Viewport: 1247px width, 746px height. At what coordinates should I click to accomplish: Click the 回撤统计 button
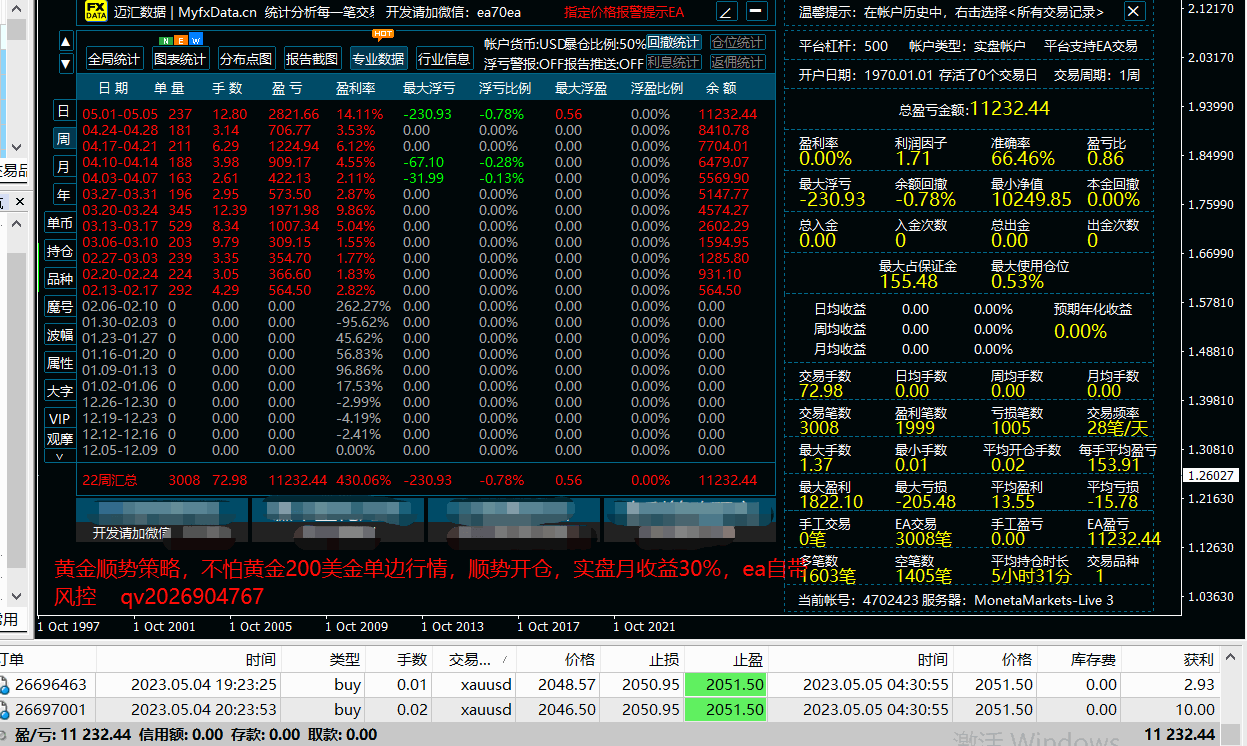click(x=674, y=43)
